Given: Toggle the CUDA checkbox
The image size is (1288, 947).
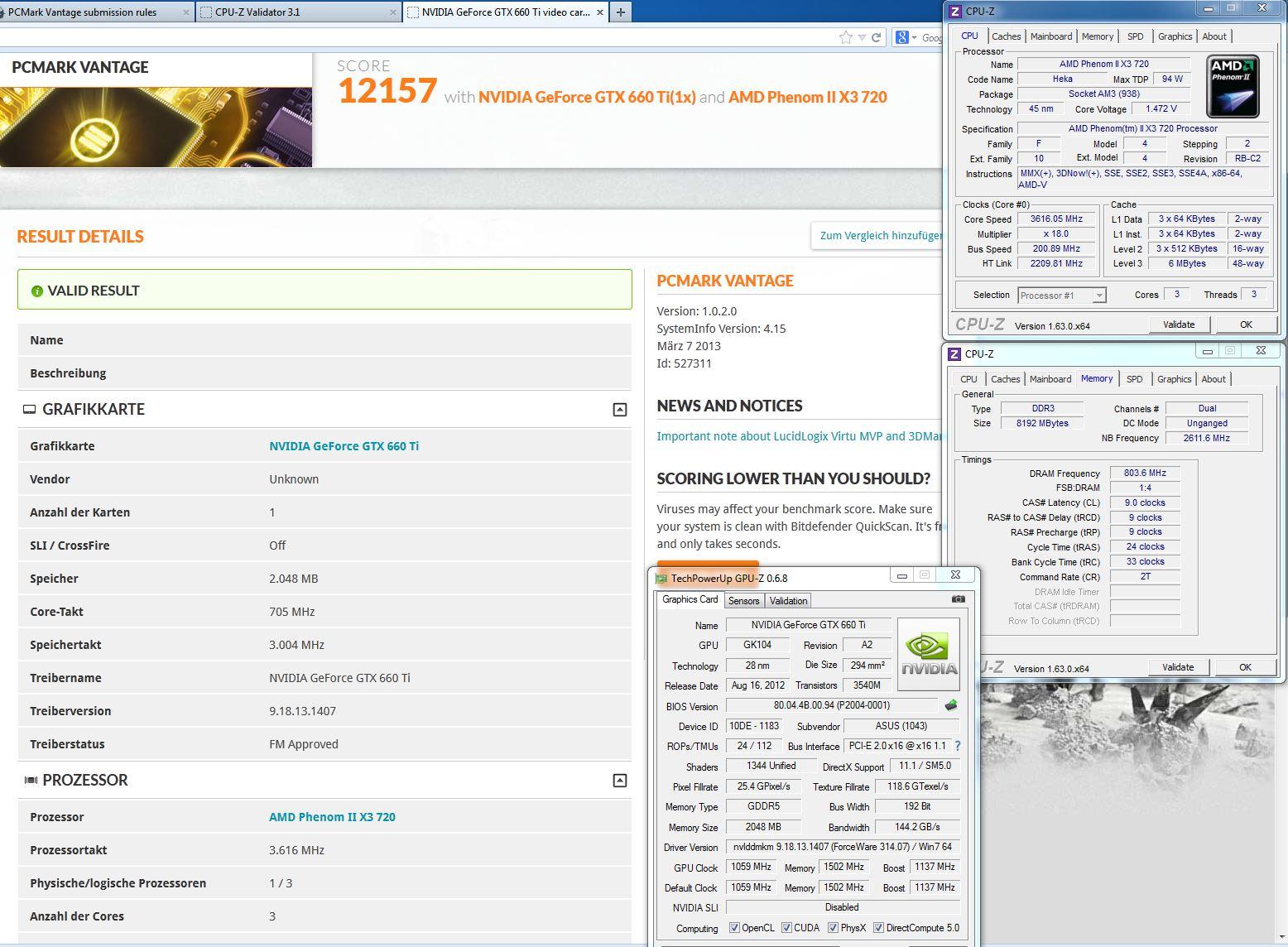Looking at the screenshot, I should [x=786, y=928].
